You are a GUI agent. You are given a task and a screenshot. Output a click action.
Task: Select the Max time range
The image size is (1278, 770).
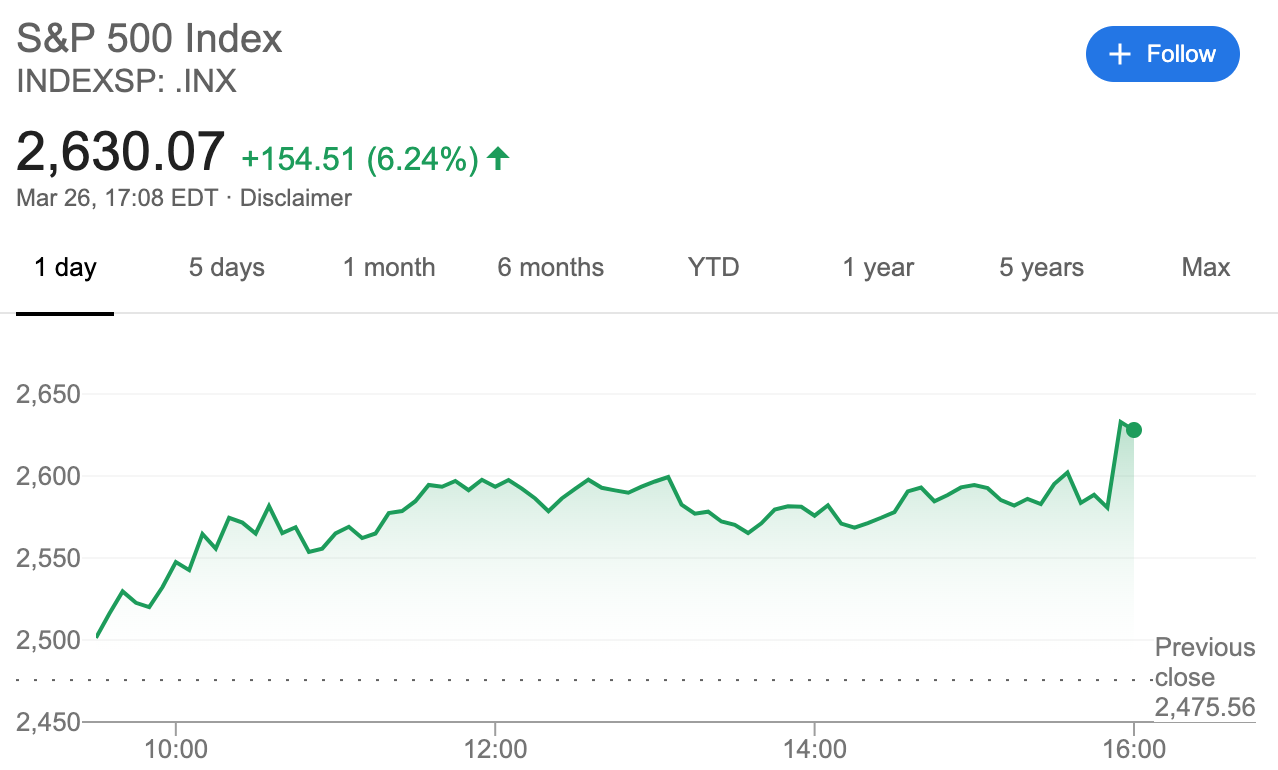point(1205,268)
